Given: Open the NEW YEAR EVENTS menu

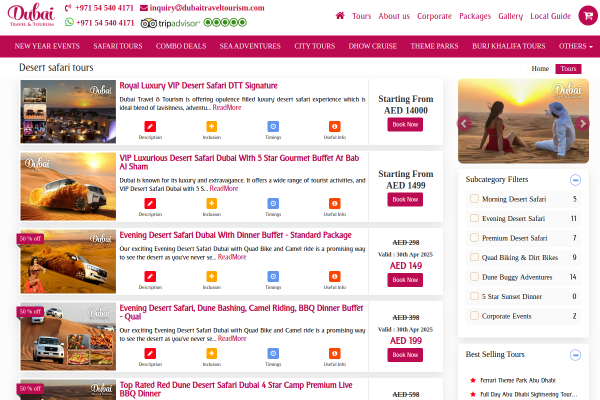Looking at the screenshot, I should coord(47,46).
